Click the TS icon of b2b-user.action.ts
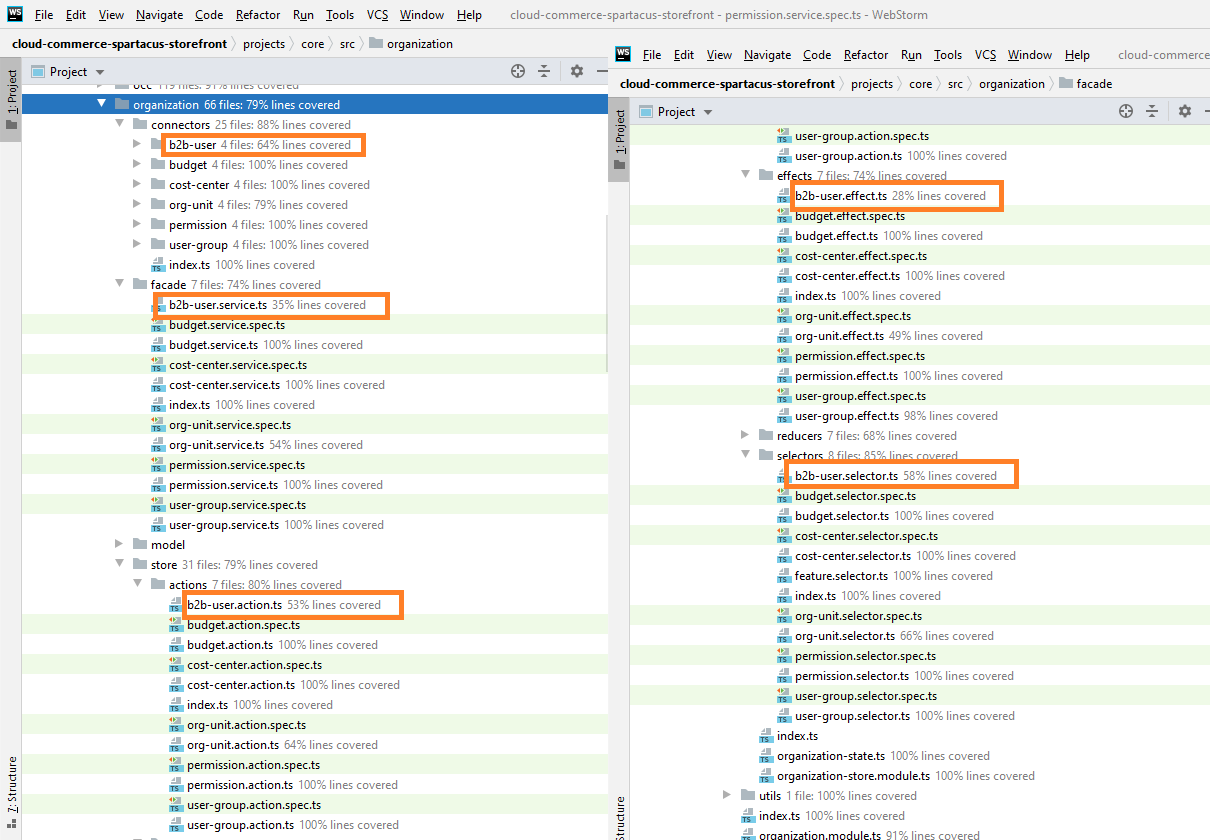The width and height of the screenshot is (1210, 840). click(x=176, y=605)
